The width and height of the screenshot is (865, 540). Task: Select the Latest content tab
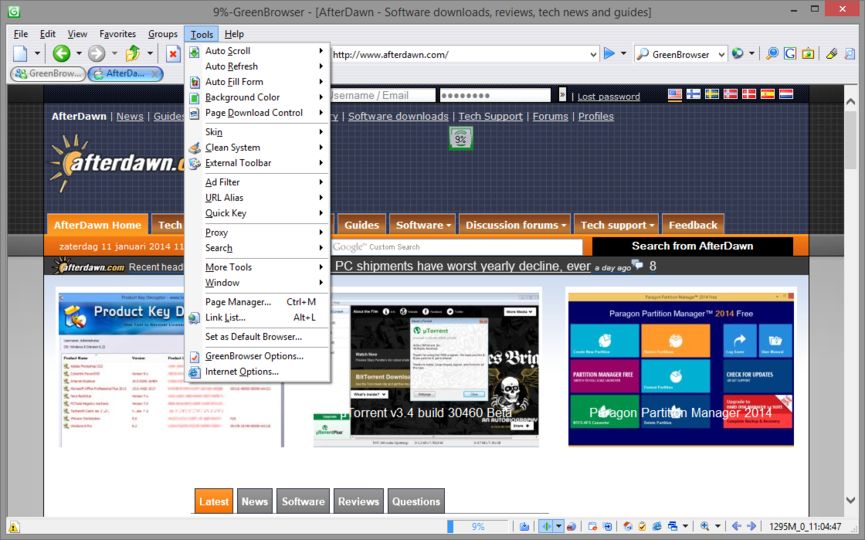click(213, 501)
